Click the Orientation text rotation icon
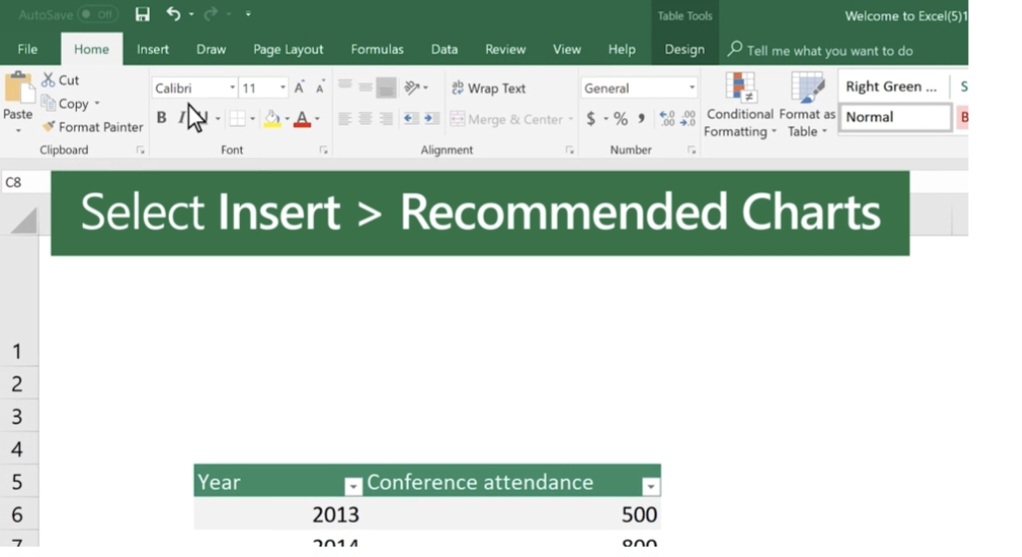This screenshot has width=1022, height=557. (x=412, y=87)
